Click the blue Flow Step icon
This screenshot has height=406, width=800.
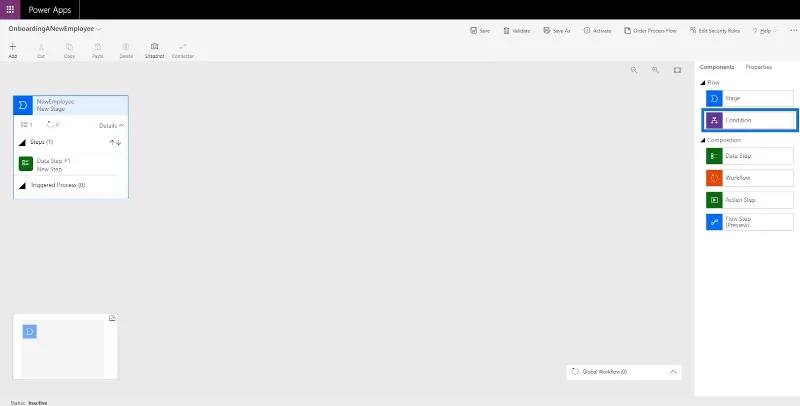coord(714,222)
